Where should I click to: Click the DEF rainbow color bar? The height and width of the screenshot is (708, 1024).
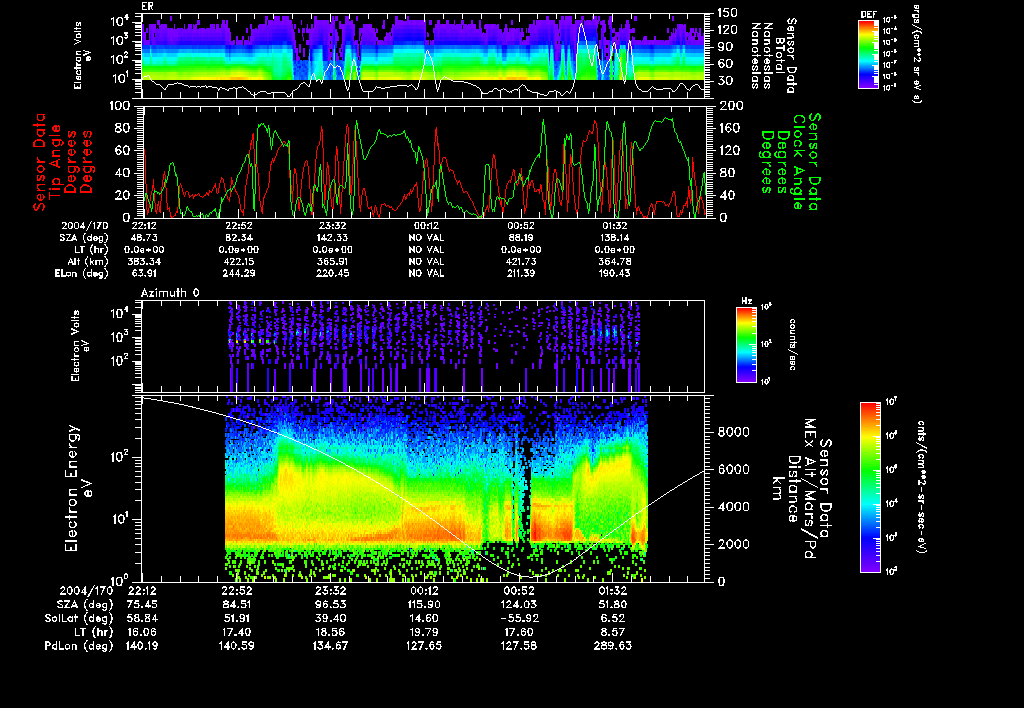(868, 54)
